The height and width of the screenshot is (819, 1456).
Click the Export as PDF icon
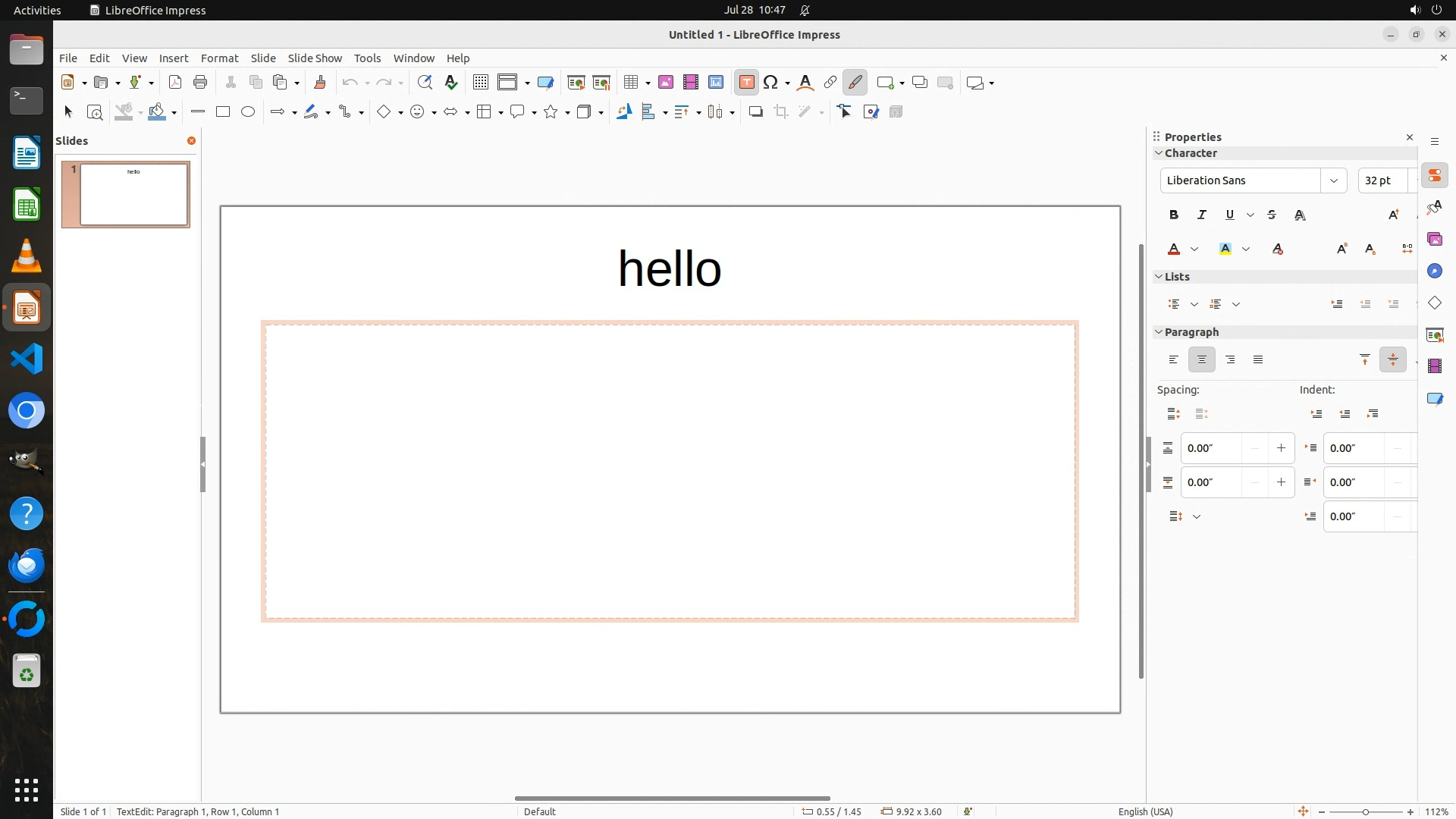click(x=175, y=83)
